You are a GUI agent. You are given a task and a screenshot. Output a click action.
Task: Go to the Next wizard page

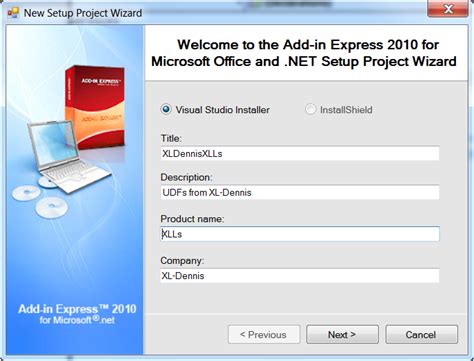pos(342,334)
